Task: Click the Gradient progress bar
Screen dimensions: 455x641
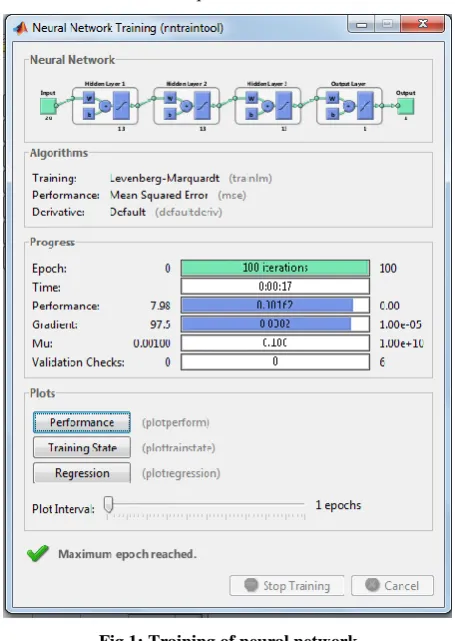Action: (275, 324)
